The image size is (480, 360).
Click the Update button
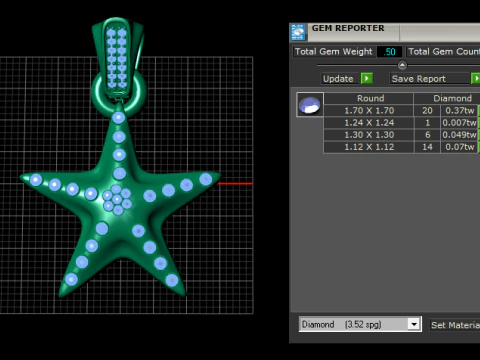341,79
